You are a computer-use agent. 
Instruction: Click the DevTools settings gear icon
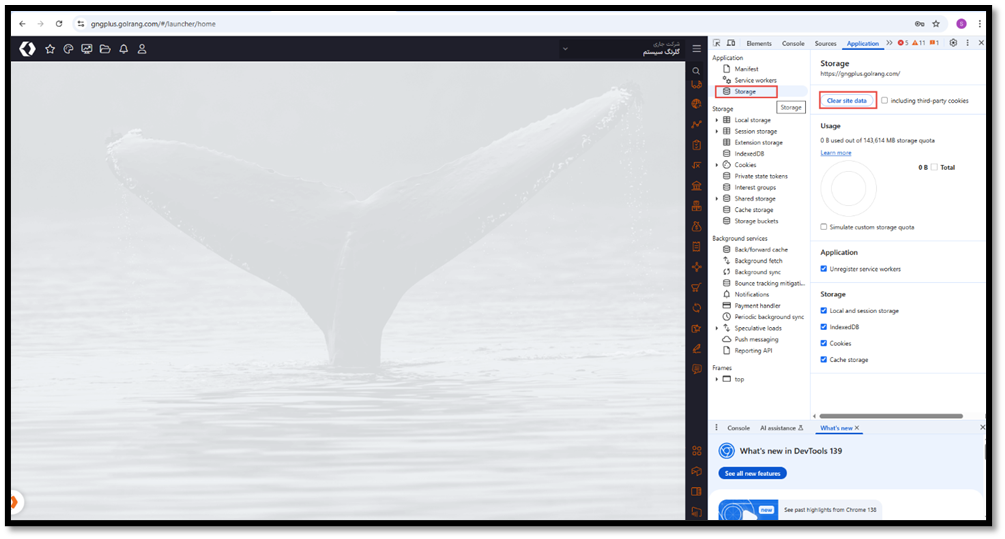(953, 43)
